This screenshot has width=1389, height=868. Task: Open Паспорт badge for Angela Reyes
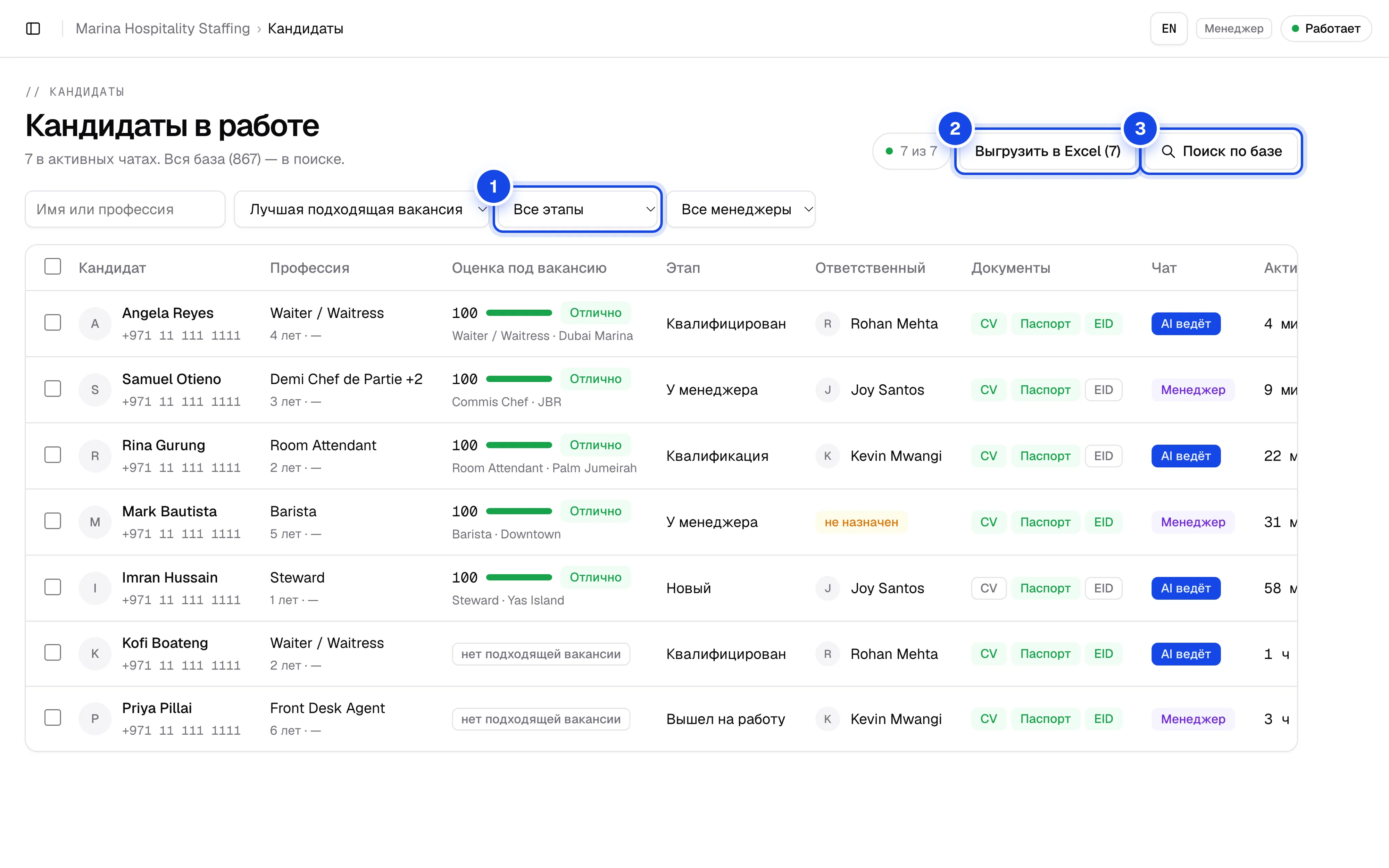tap(1045, 324)
